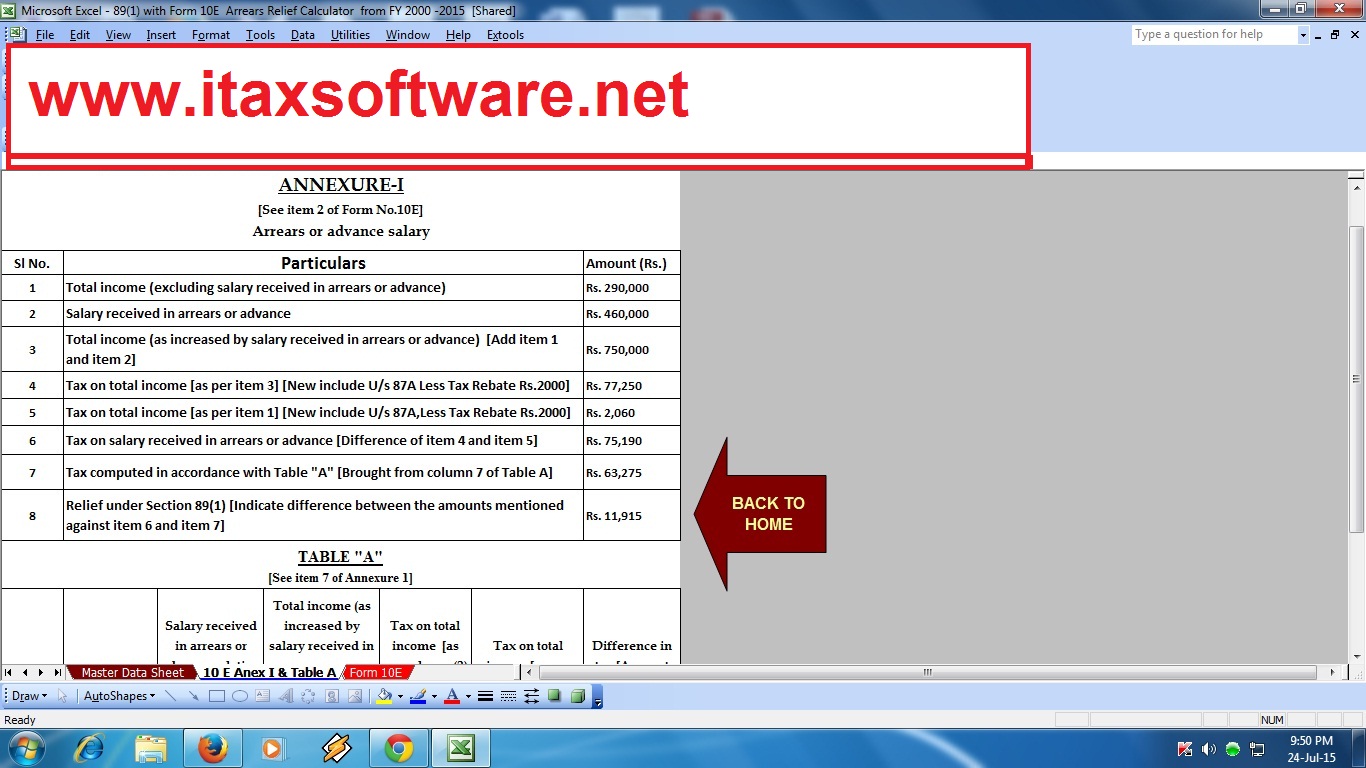
Task: Choose the Arrow drawing tool
Action: pos(196,695)
